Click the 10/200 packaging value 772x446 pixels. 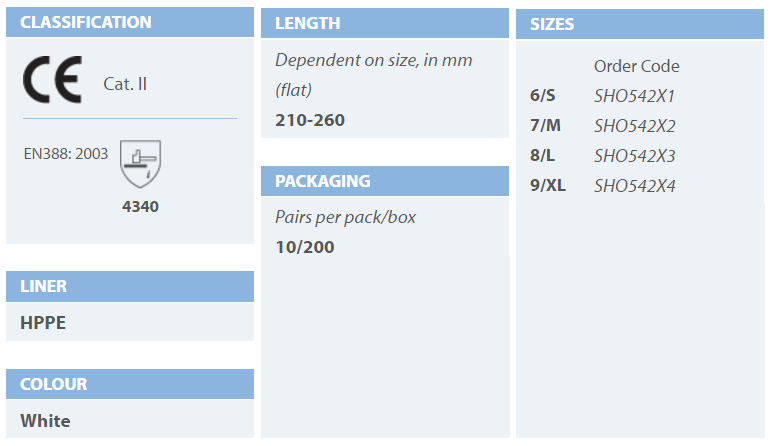point(305,247)
